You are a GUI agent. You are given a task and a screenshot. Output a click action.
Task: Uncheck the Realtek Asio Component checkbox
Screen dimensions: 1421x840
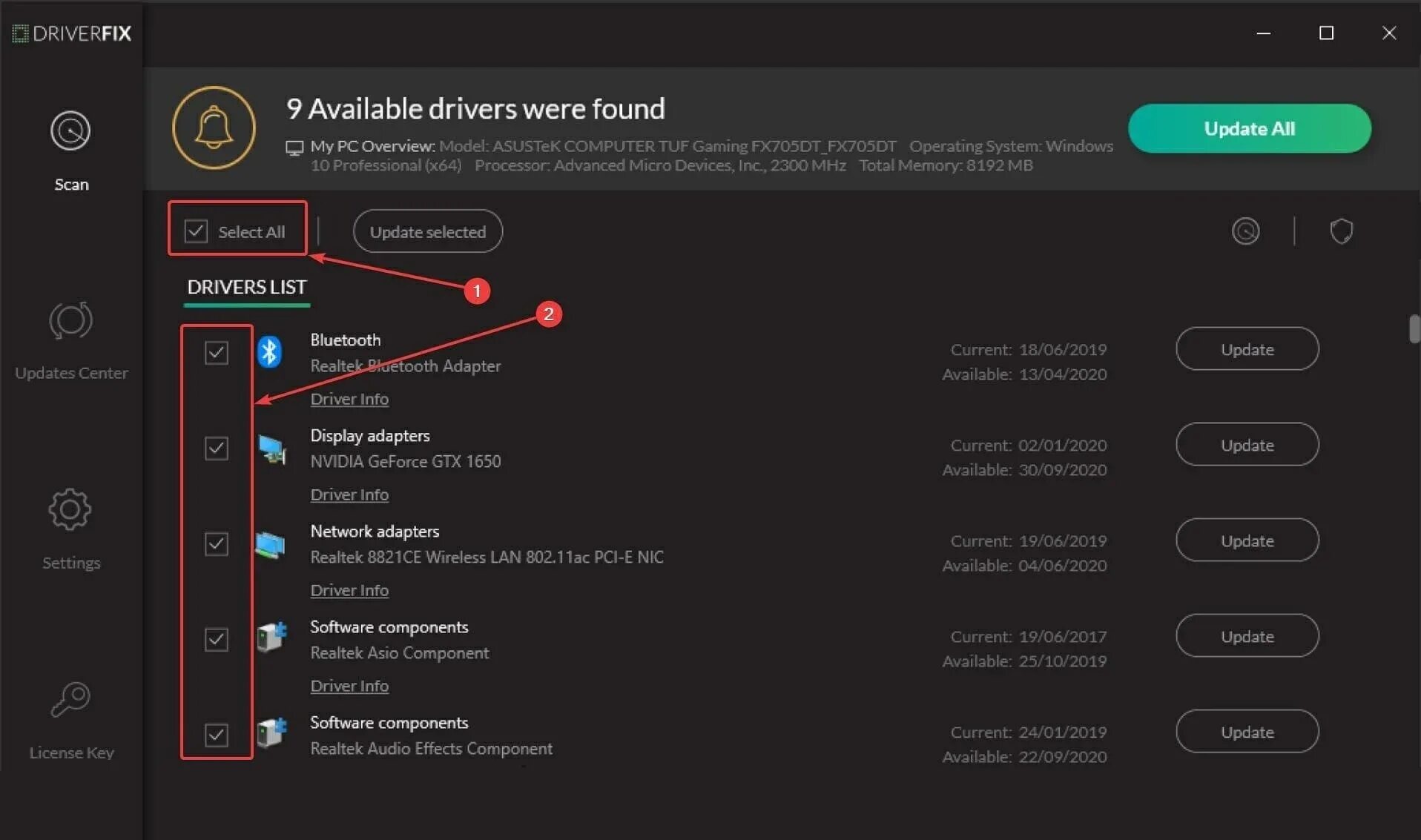point(217,639)
